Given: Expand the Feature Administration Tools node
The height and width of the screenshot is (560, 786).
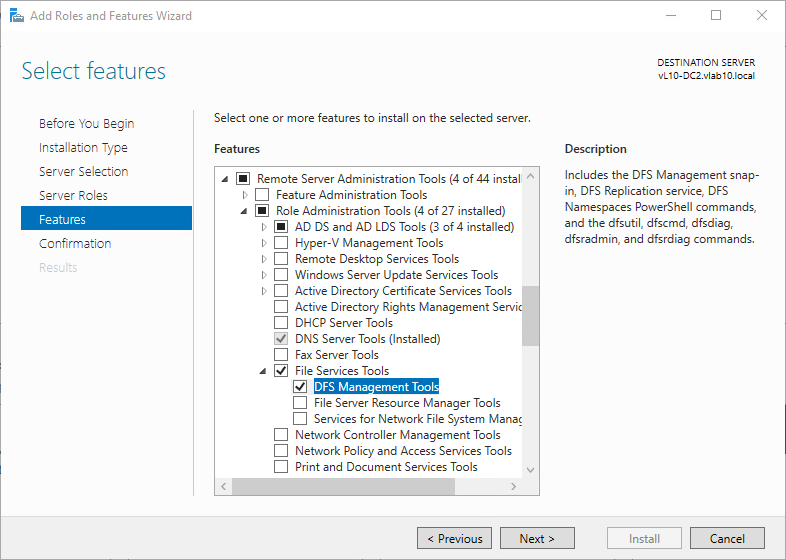Looking at the screenshot, I should point(245,195).
